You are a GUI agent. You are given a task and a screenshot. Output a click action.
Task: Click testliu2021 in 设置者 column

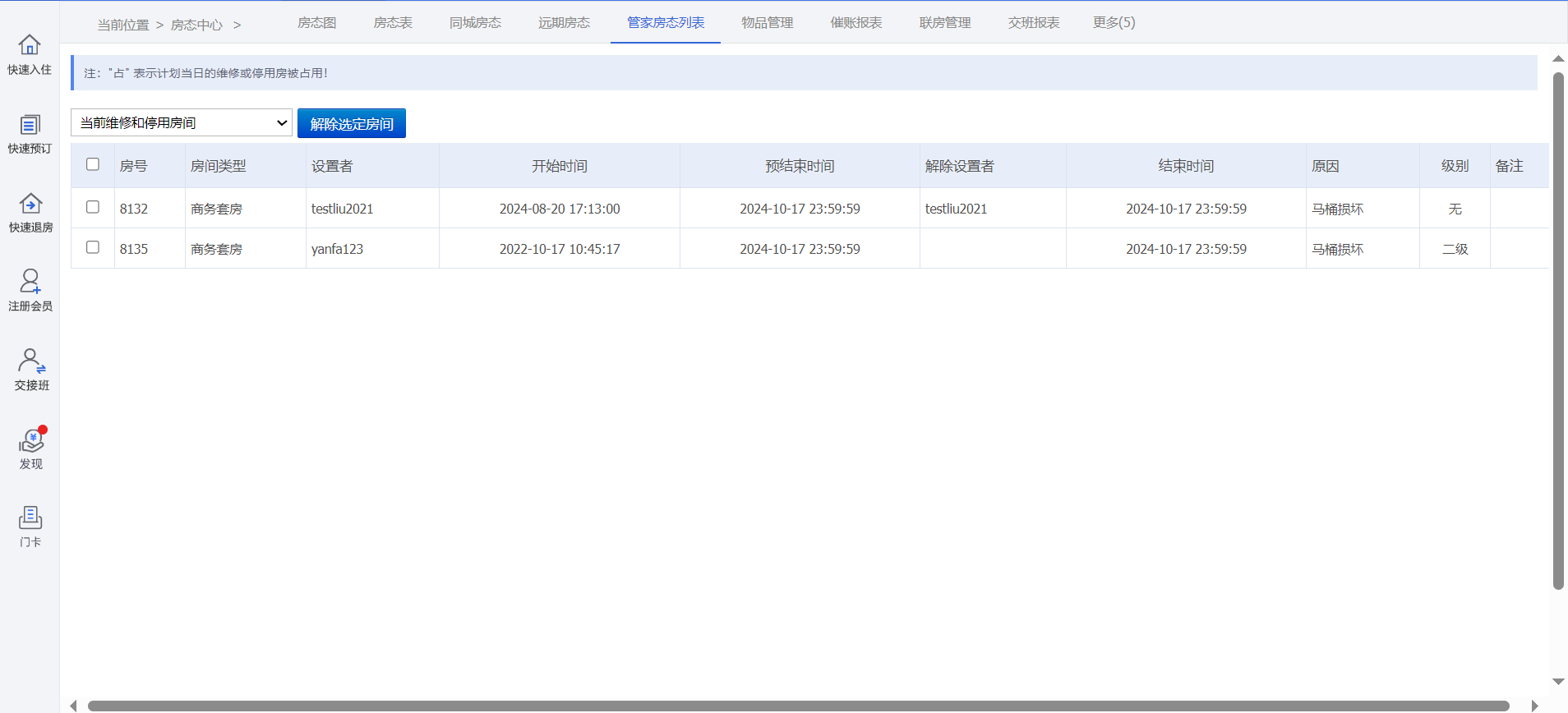coord(342,209)
